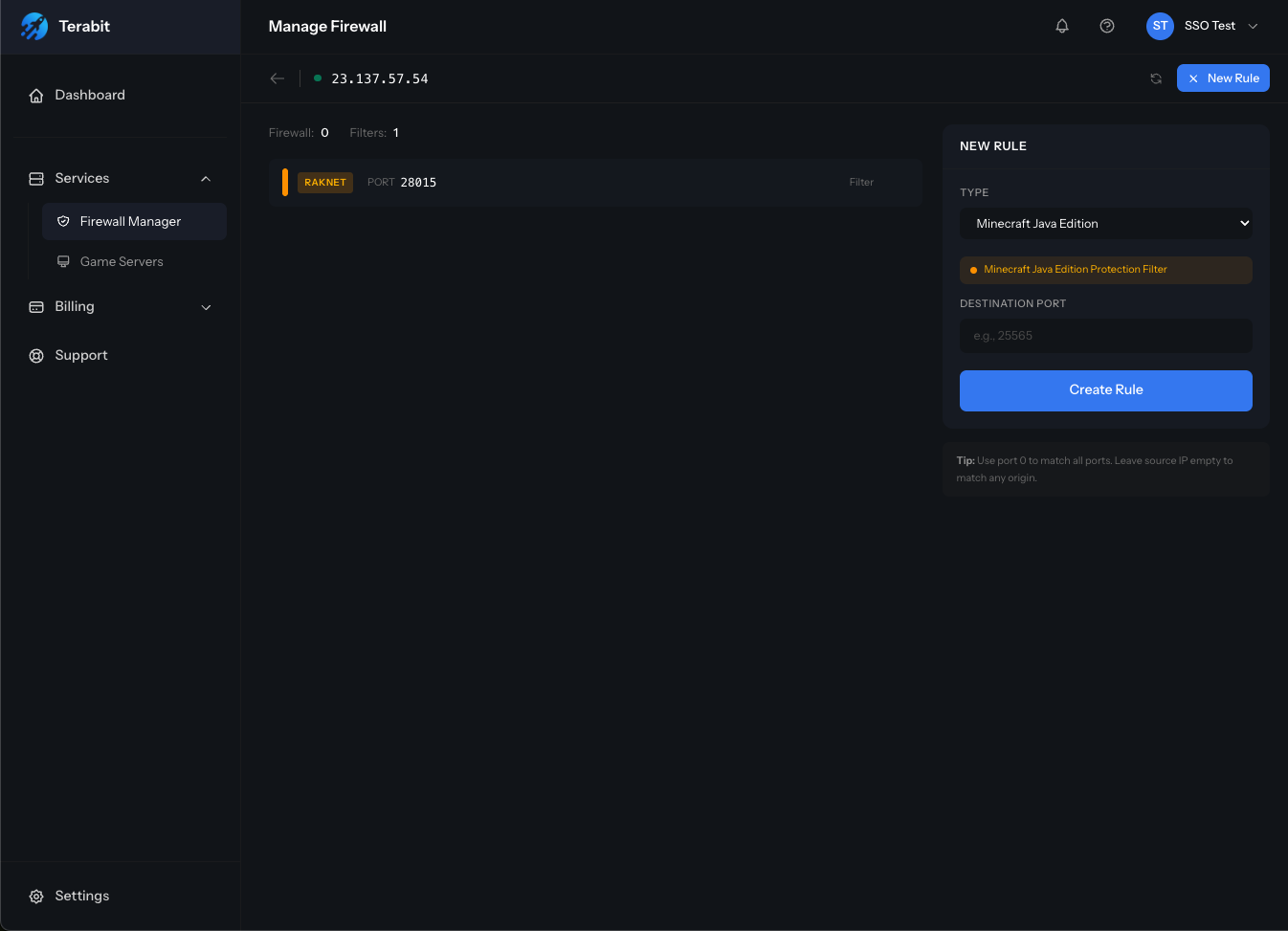Image resolution: width=1288 pixels, height=931 pixels.
Task: Collapse the Services section chevron
Action: click(x=206, y=179)
